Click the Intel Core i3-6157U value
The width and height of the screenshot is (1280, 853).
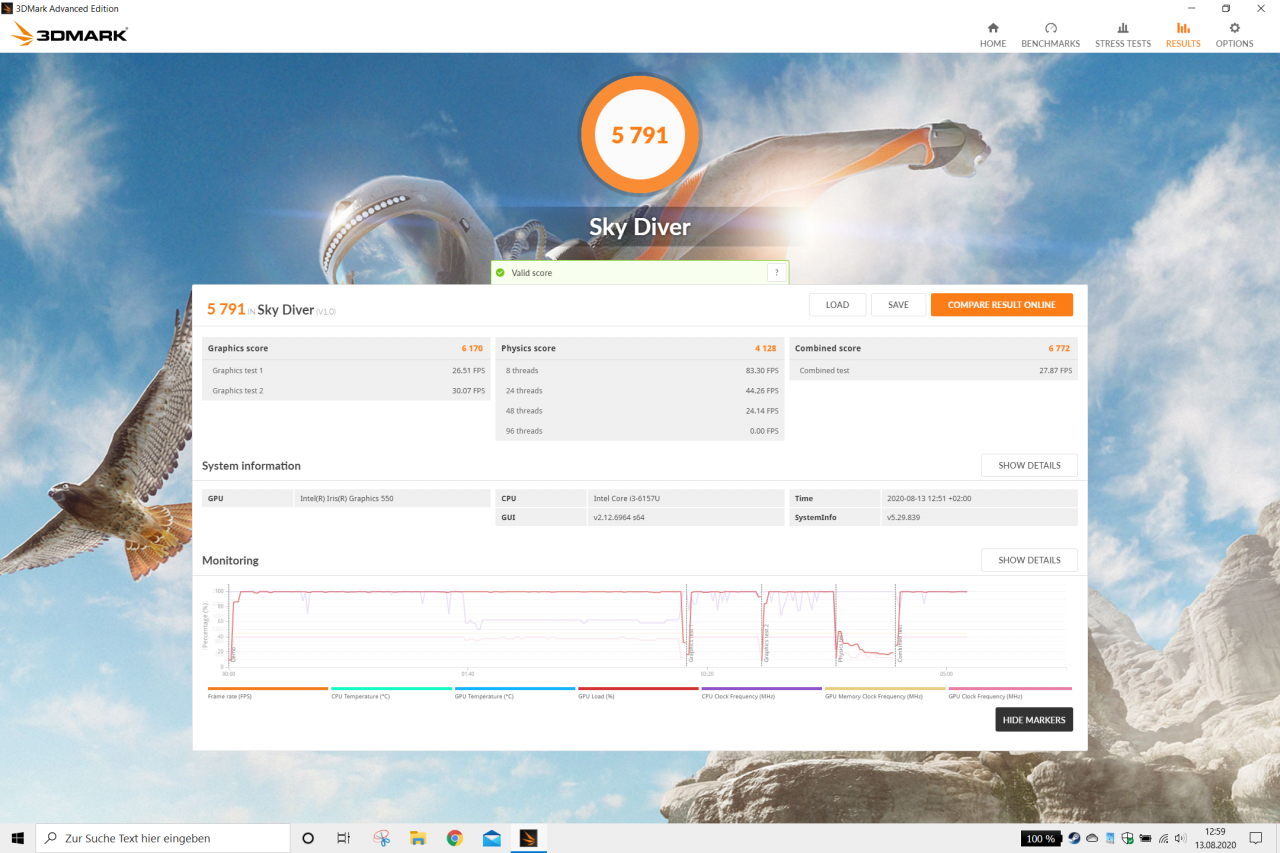point(626,498)
